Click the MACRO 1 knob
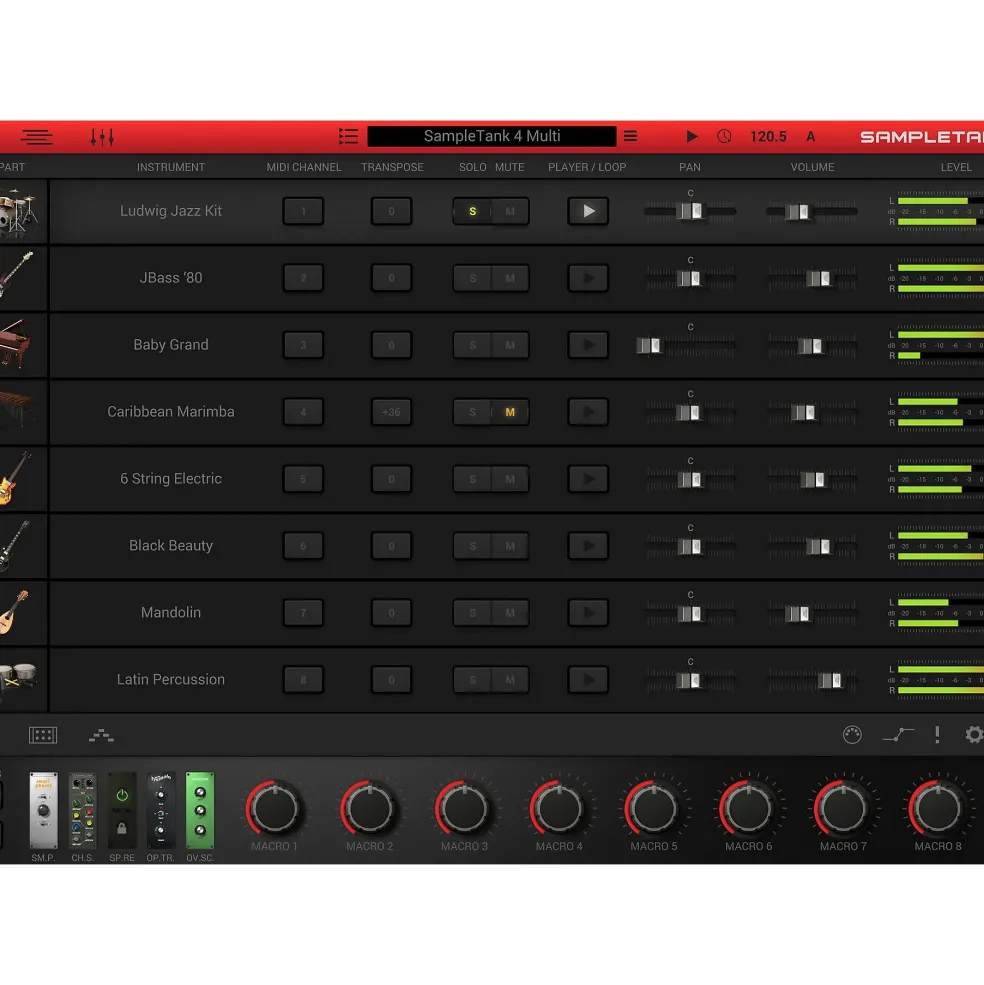This screenshot has width=984, height=985. [x=275, y=808]
